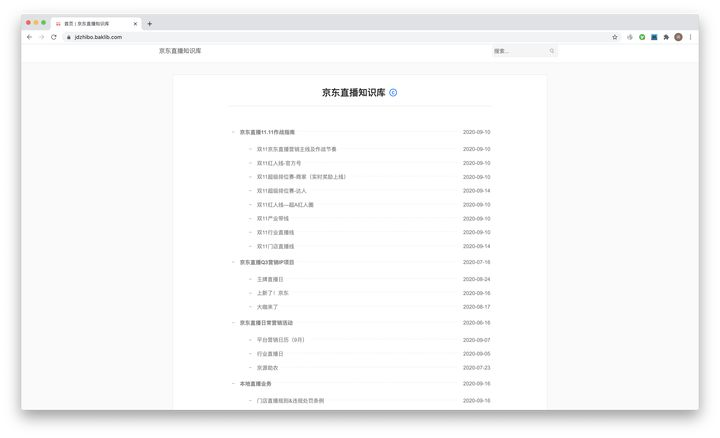
Task: Open the 双11红人线-官方号 article
Action: pos(279,163)
